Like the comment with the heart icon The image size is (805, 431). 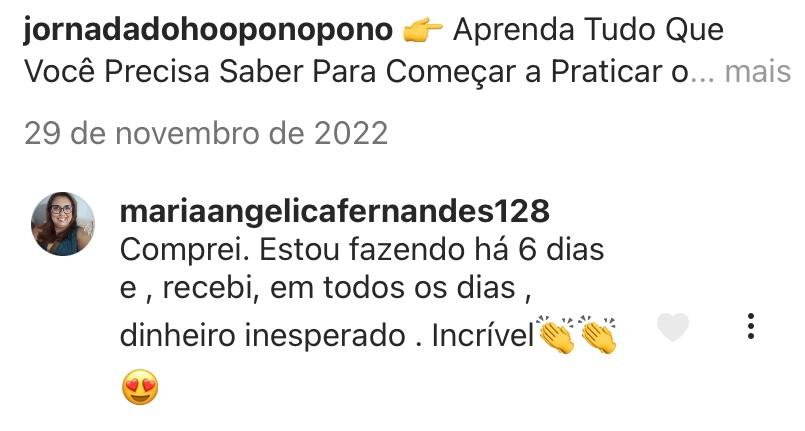click(x=673, y=327)
